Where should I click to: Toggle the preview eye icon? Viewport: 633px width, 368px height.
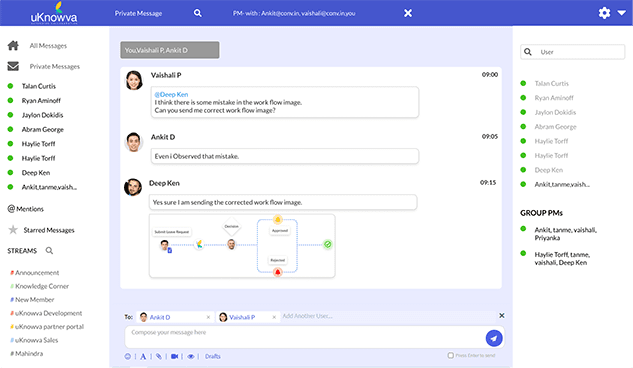click(x=191, y=356)
